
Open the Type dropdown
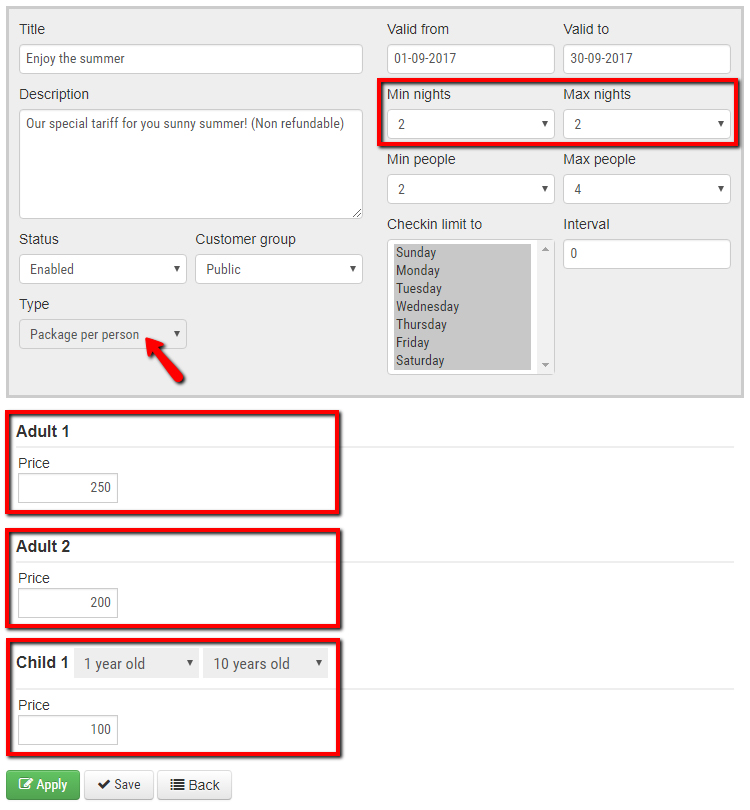(103, 334)
